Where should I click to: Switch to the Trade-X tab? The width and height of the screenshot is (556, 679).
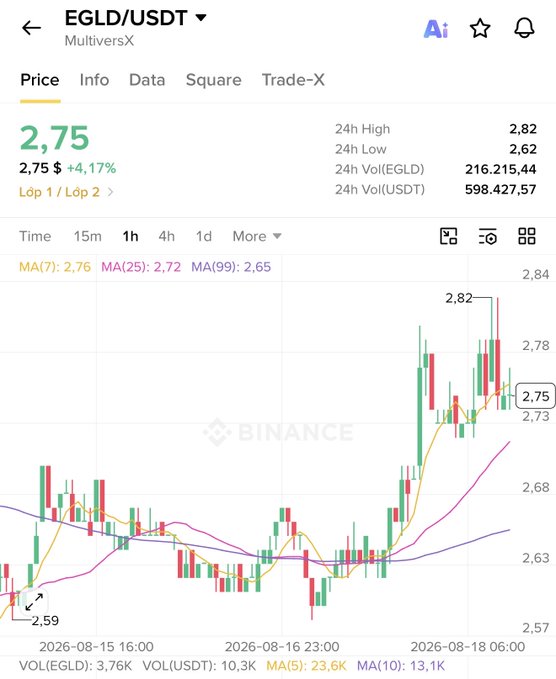(293, 80)
